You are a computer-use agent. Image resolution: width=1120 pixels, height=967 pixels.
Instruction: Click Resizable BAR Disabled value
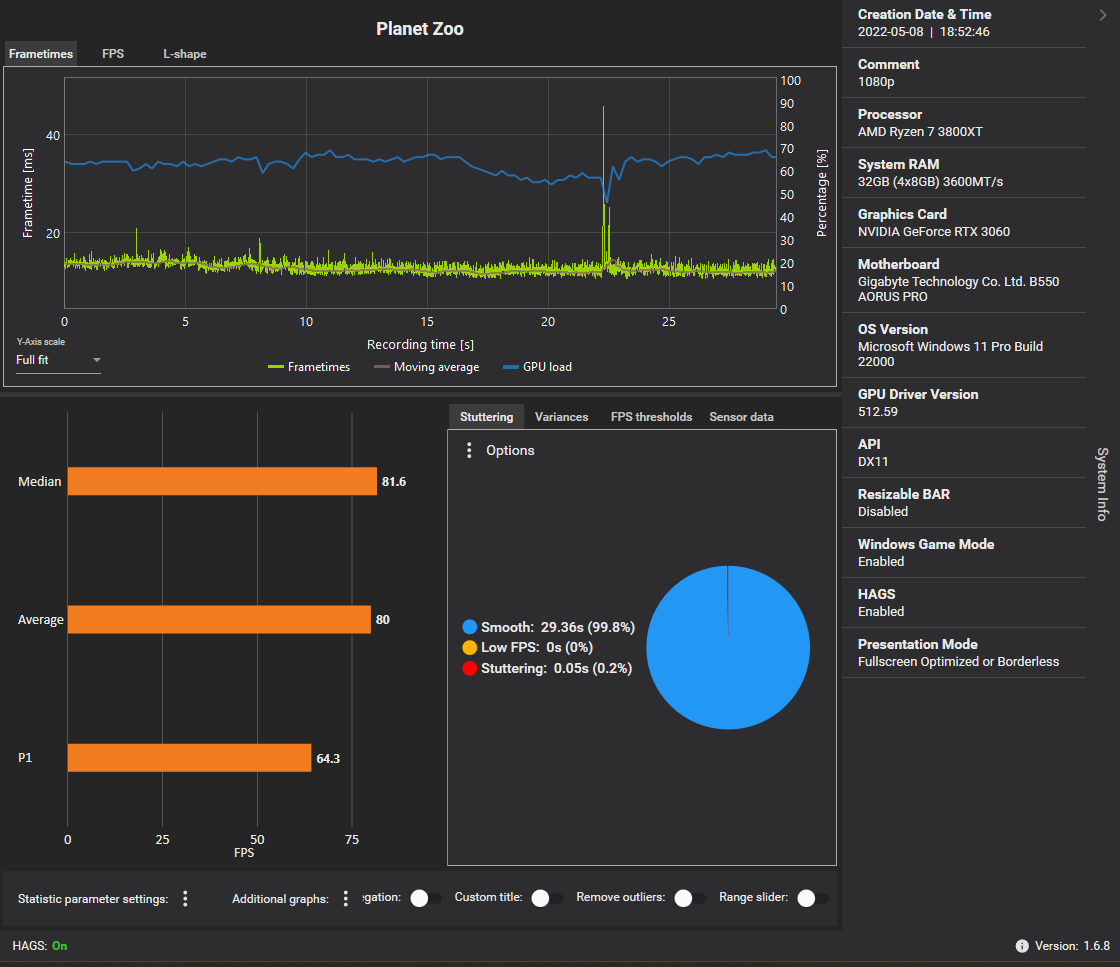883,512
